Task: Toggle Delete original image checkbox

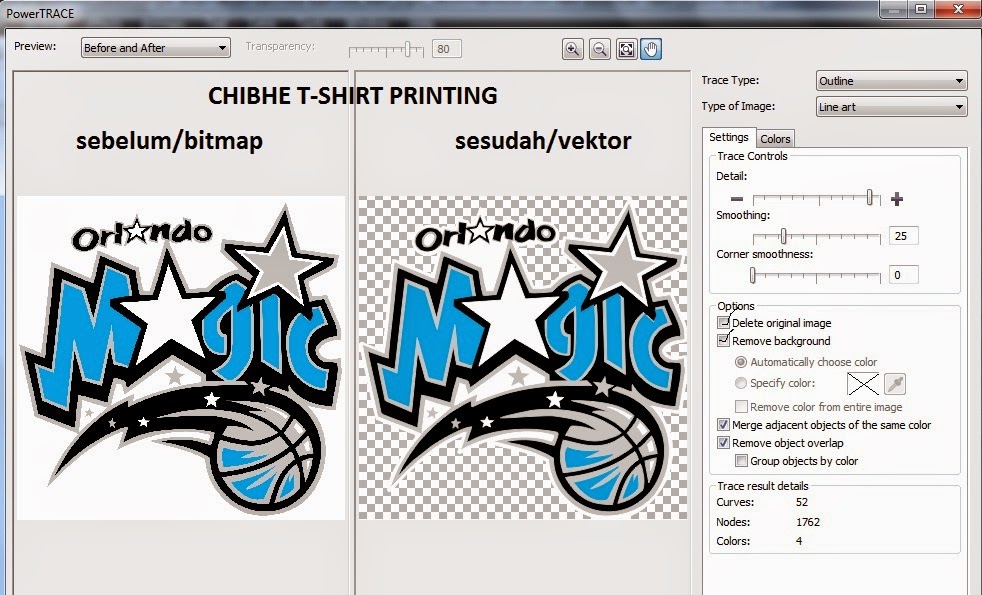Action: [x=723, y=323]
